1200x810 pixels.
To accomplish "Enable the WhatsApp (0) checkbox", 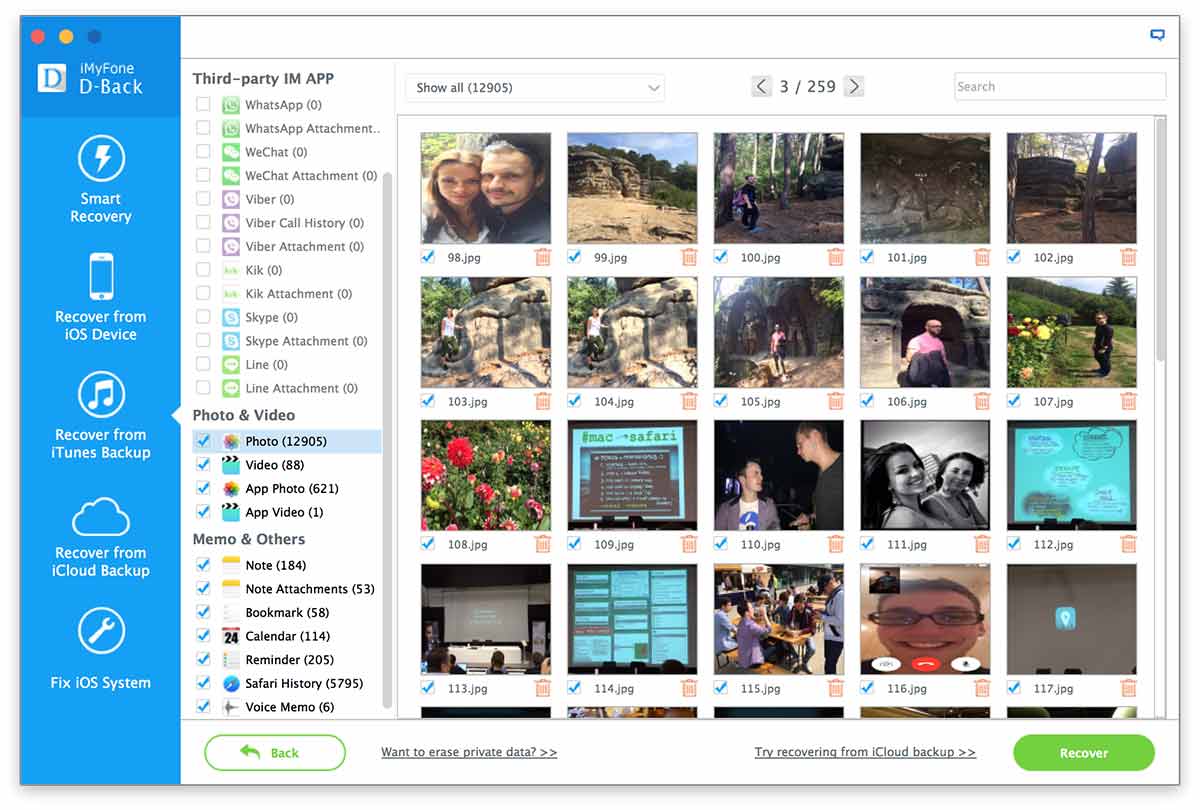I will [203, 104].
